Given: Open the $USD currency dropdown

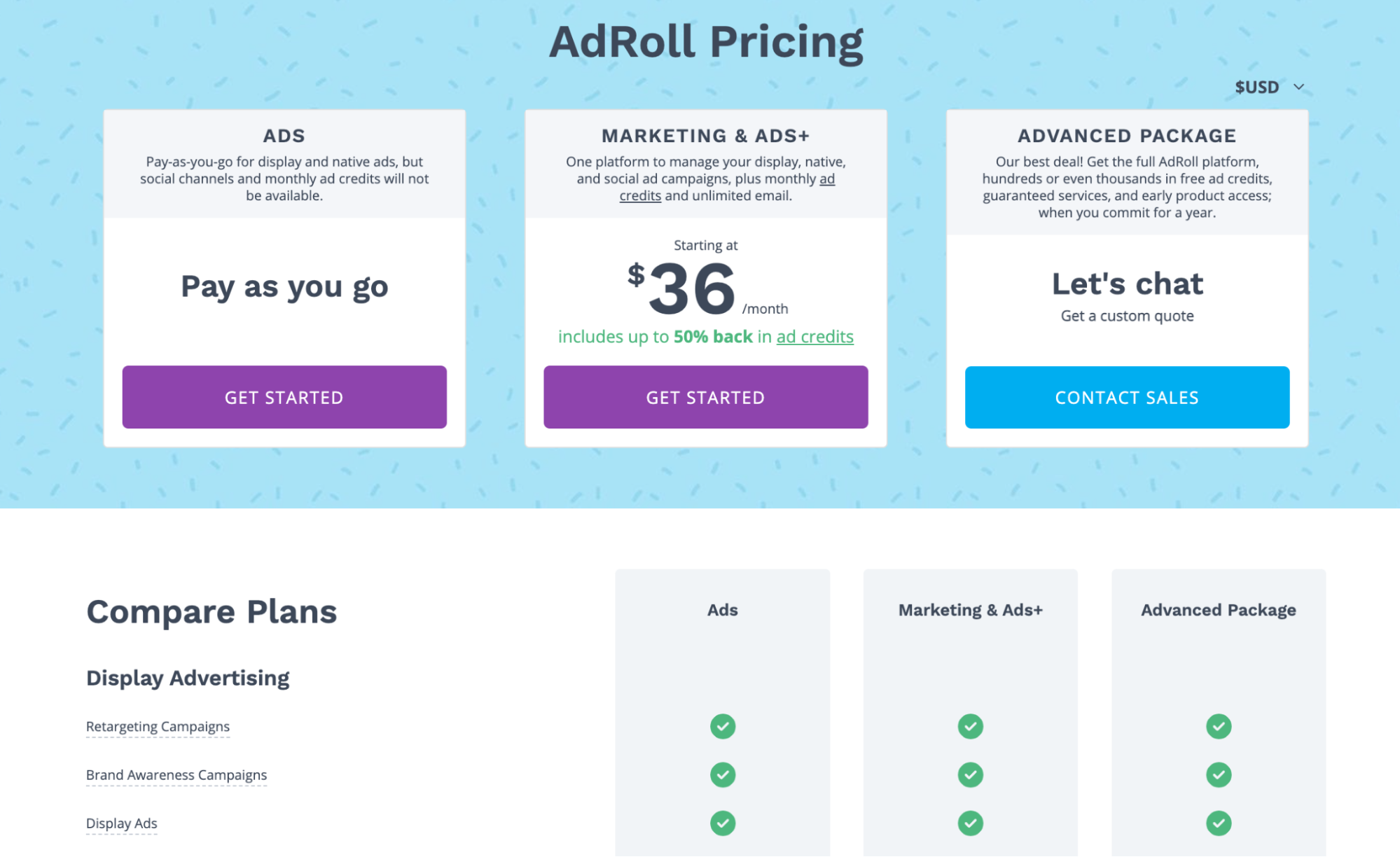Looking at the screenshot, I should tap(1258, 88).
